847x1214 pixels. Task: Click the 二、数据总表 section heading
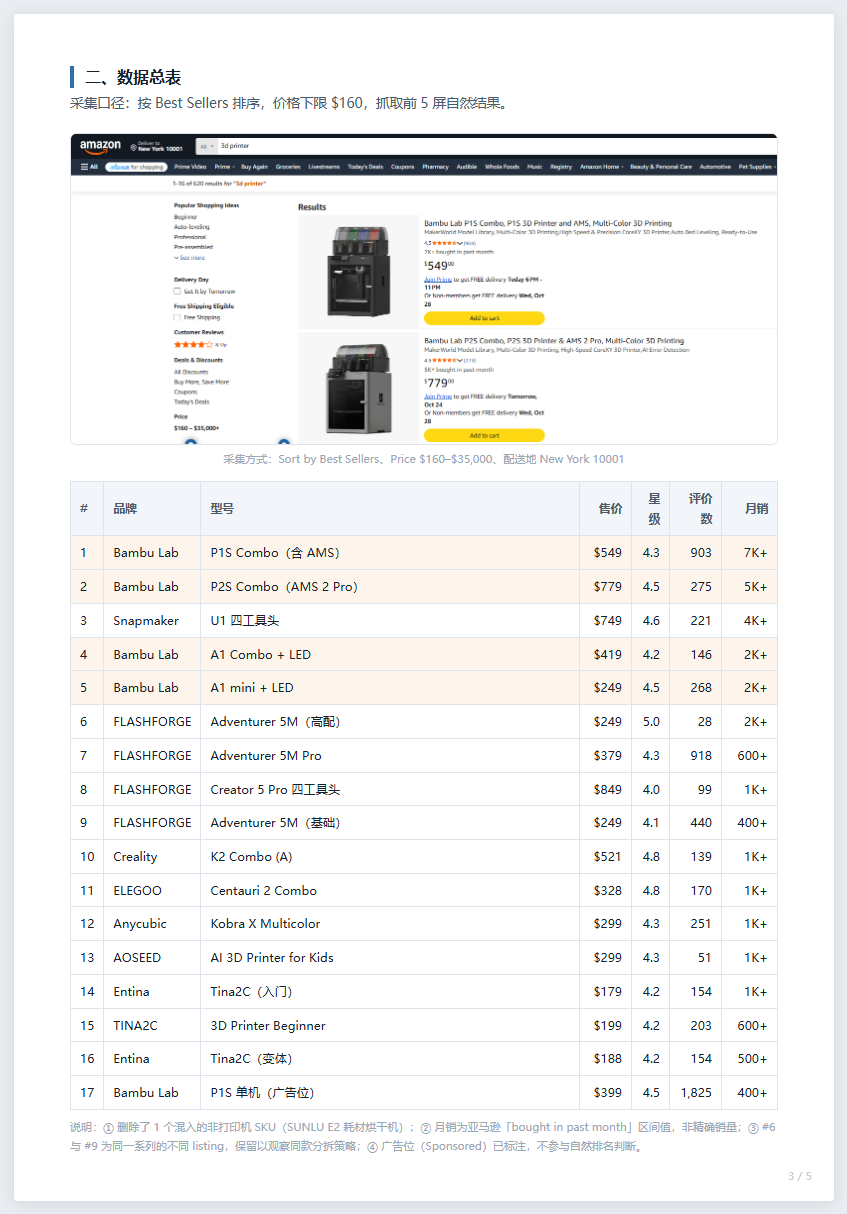coord(133,77)
